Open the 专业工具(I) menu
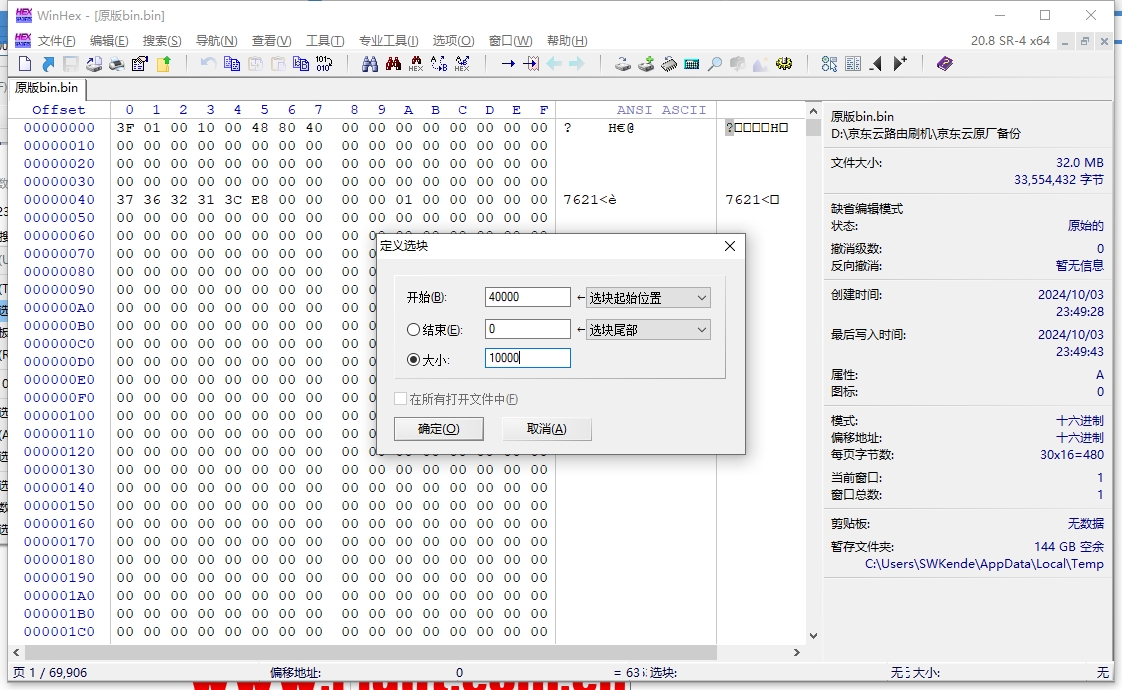The width and height of the screenshot is (1122, 690). pos(389,41)
